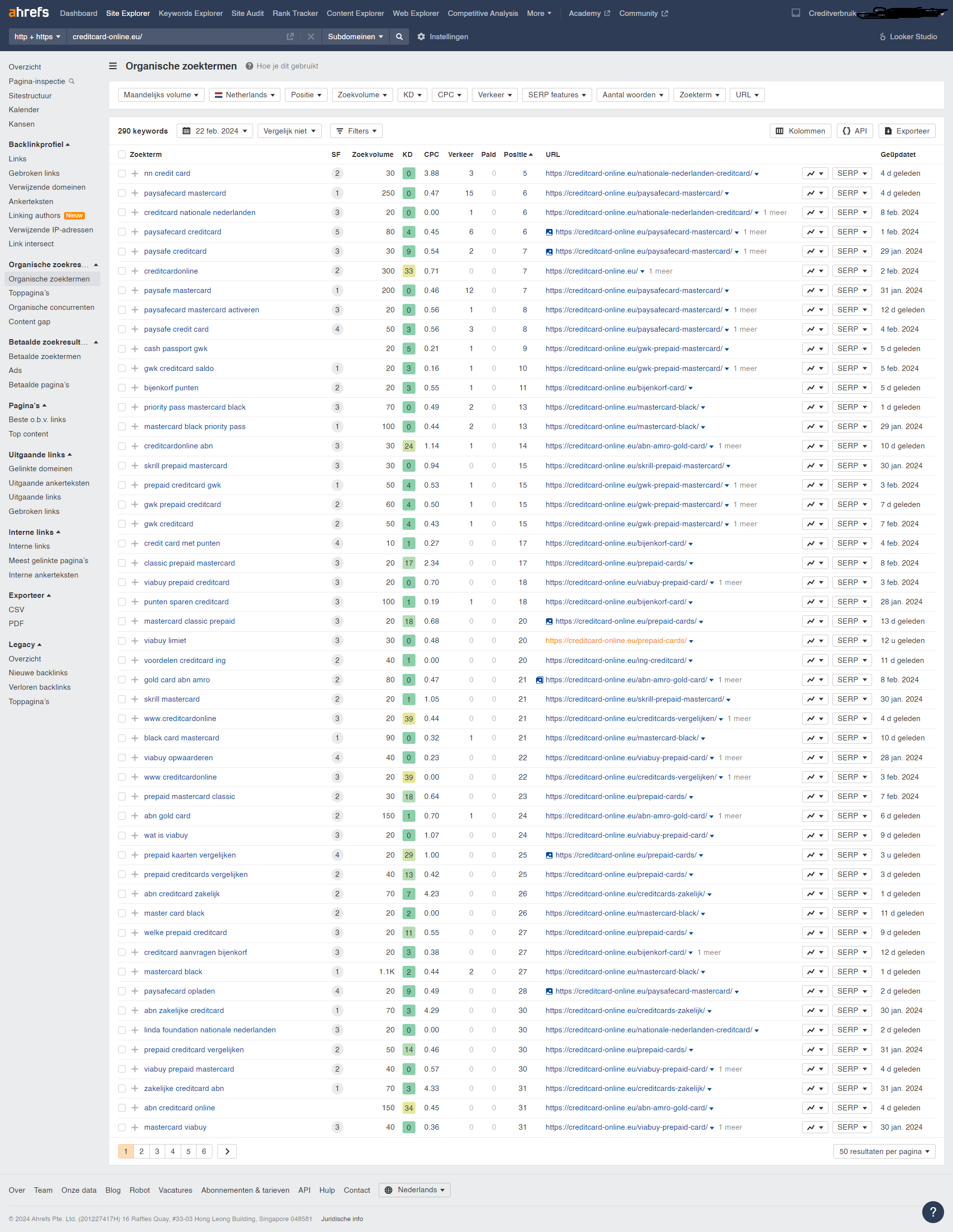
Task: Check the 'creditcardonline' row
Action: coord(122,271)
